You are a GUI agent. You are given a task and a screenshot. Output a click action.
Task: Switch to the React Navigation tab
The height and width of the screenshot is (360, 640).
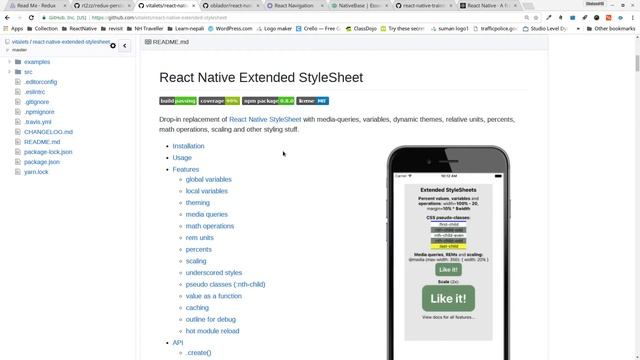click(295, 6)
